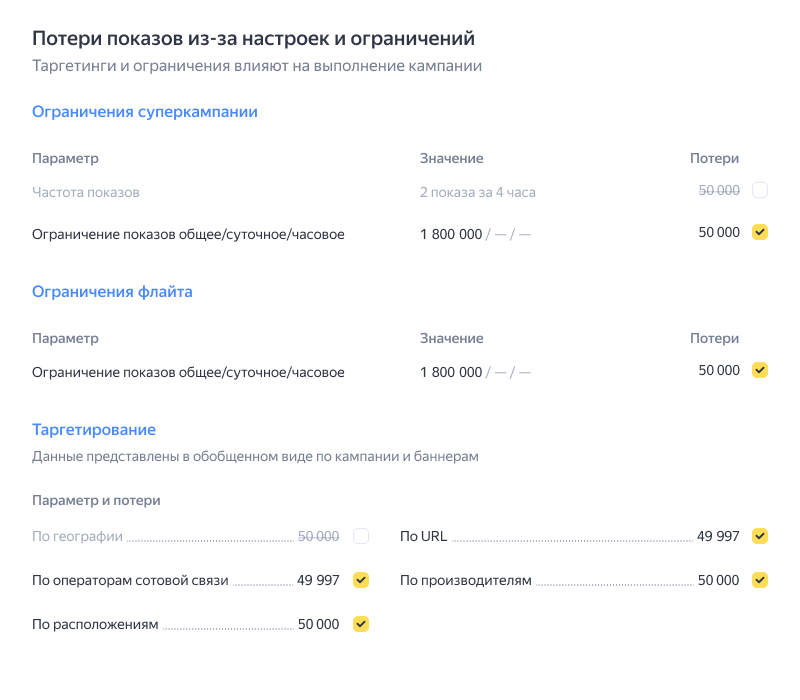Open the Ограничения суперкампании link
The height and width of the screenshot is (700, 800).
(145, 112)
